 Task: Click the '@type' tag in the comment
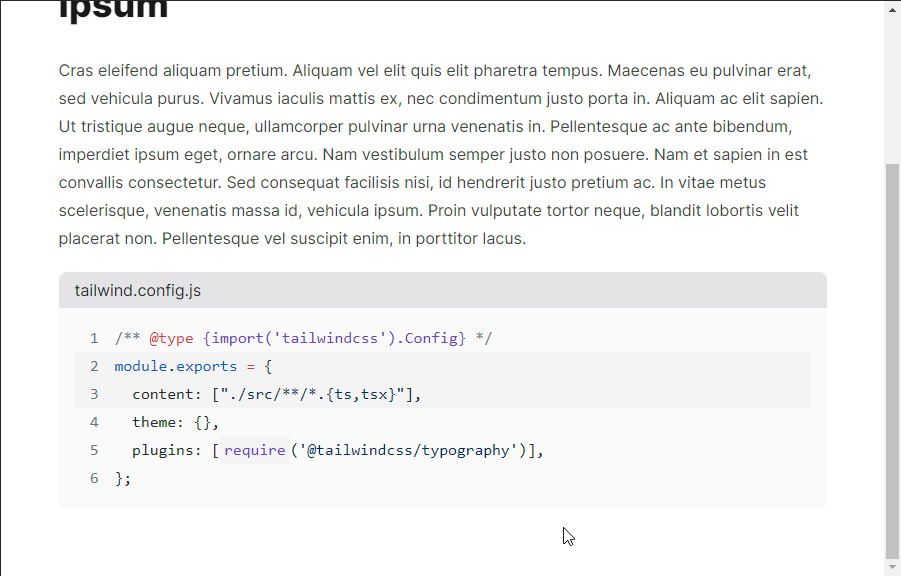click(x=171, y=338)
